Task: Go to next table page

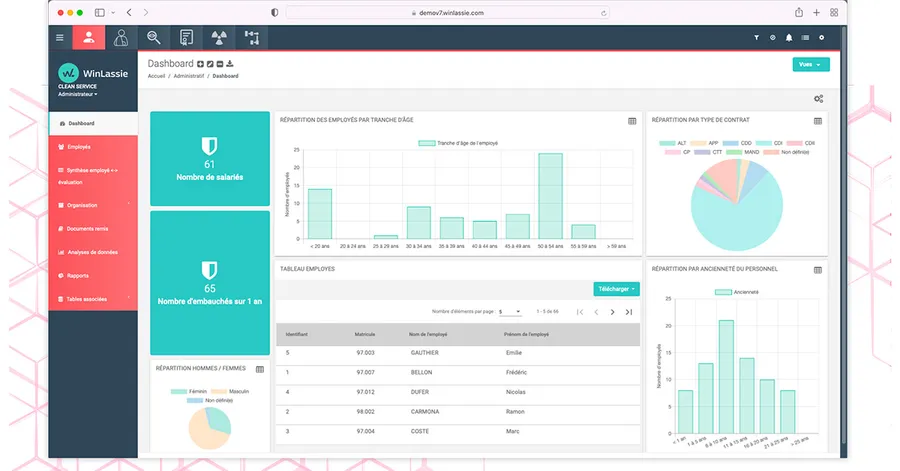Action: pos(613,312)
